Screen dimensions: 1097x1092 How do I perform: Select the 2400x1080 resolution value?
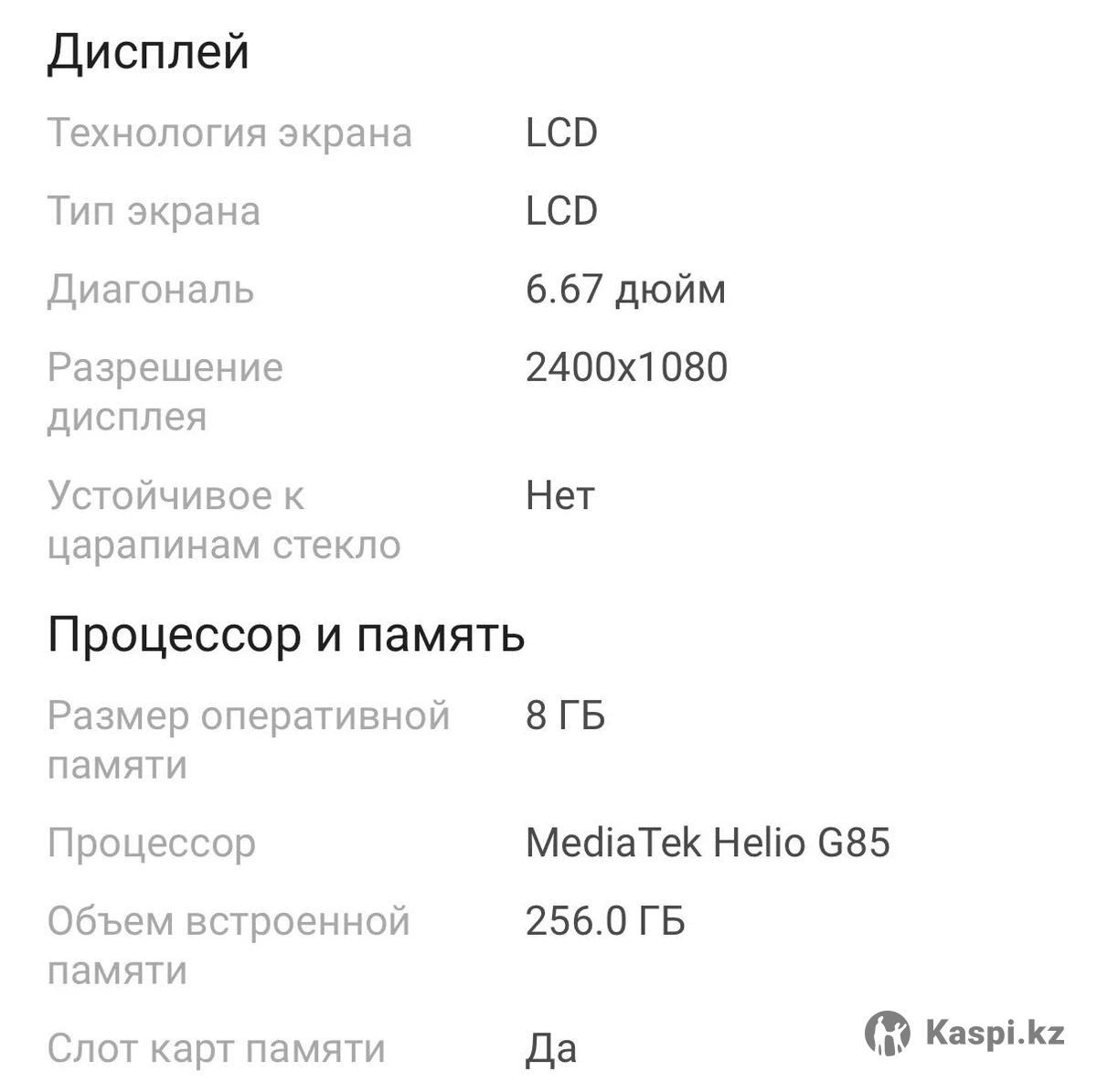(626, 367)
